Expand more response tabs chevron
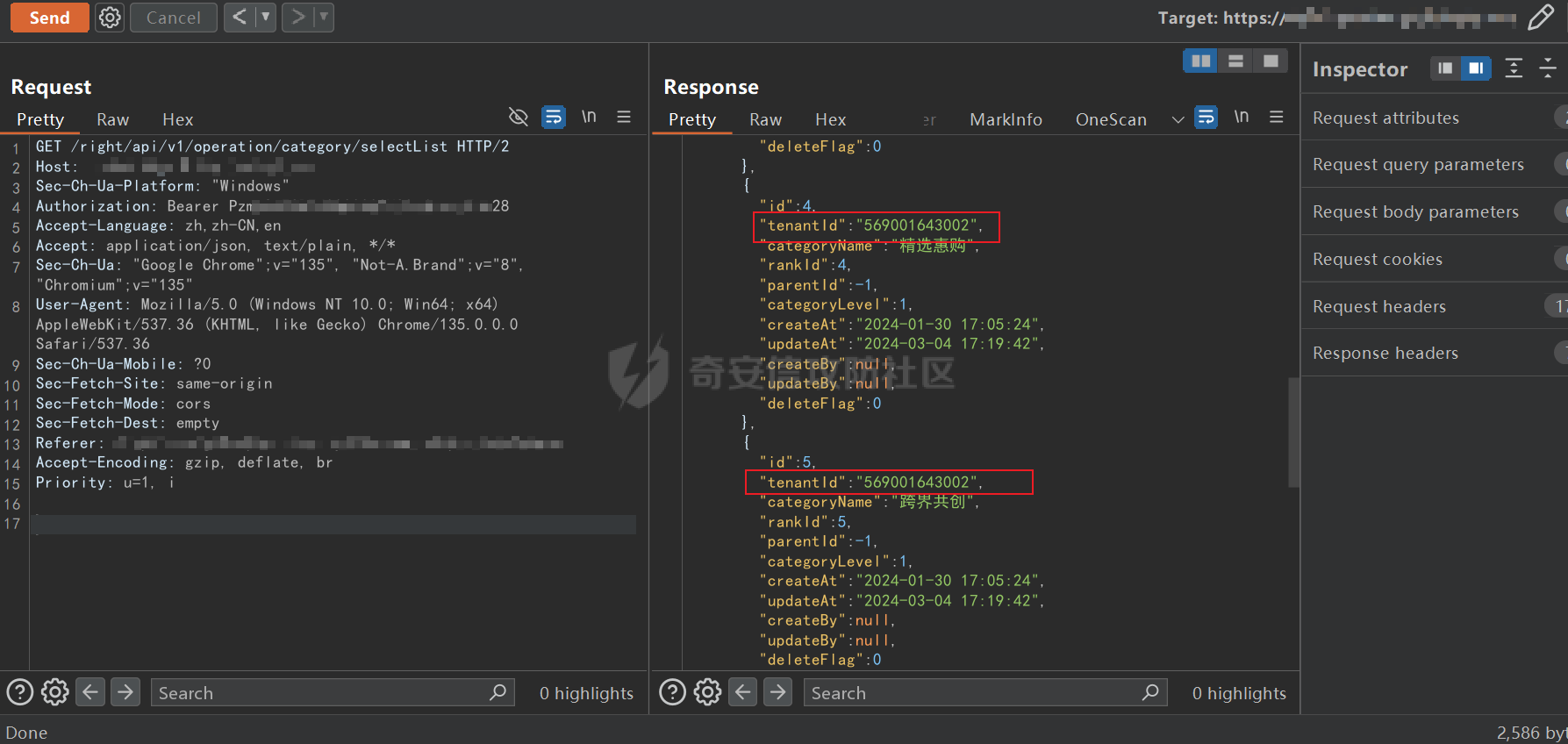This screenshot has width=1568, height=744. (x=1178, y=119)
